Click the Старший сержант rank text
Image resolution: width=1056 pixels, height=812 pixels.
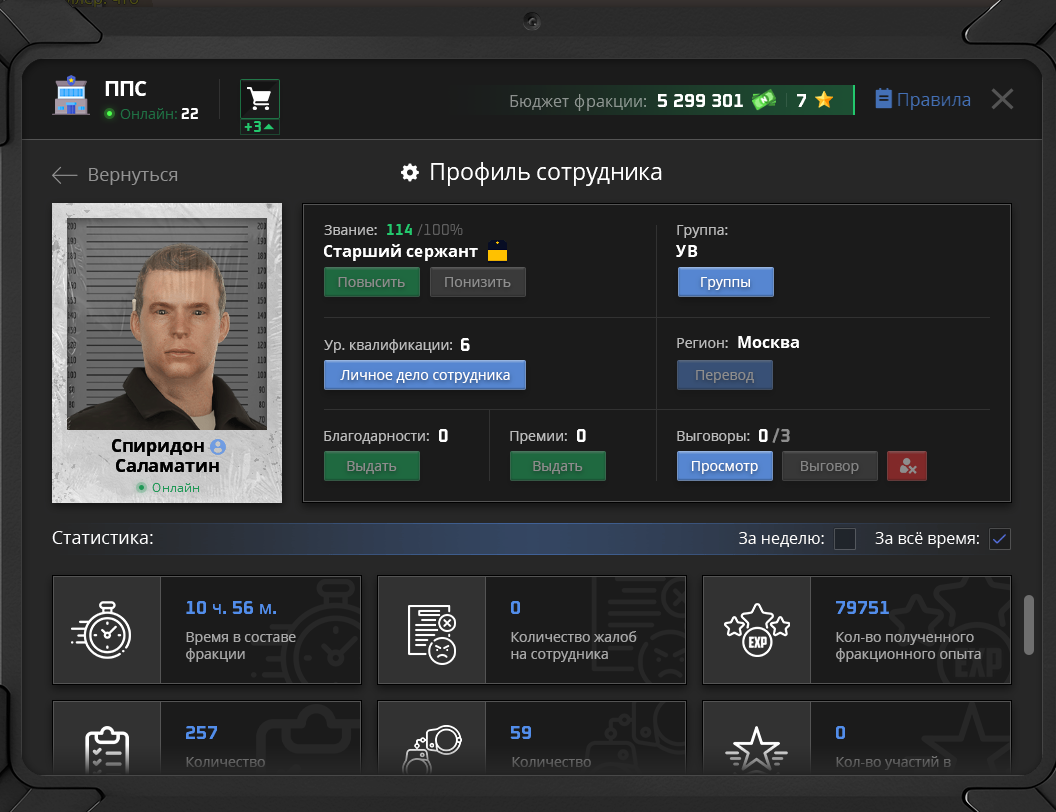400,251
